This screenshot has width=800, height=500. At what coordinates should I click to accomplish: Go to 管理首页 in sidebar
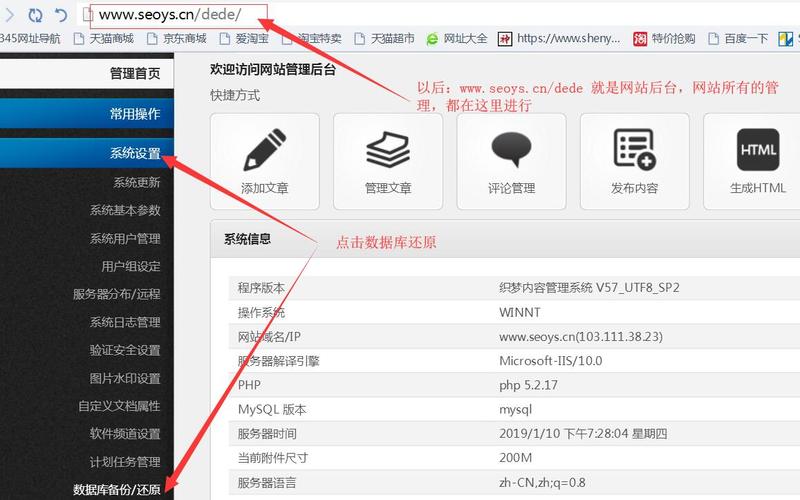(87, 74)
